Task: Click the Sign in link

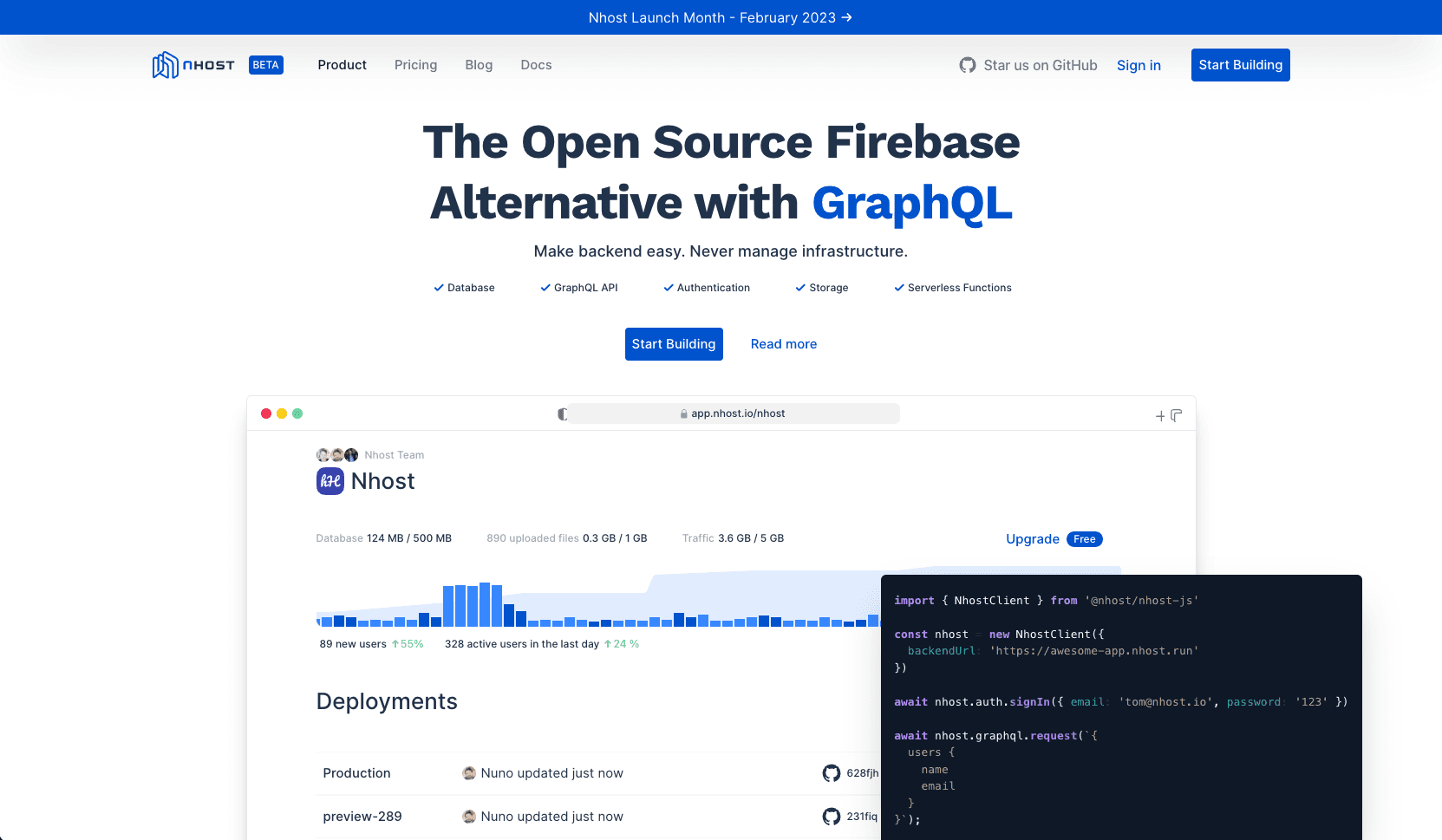Action: [x=1139, y=65]
